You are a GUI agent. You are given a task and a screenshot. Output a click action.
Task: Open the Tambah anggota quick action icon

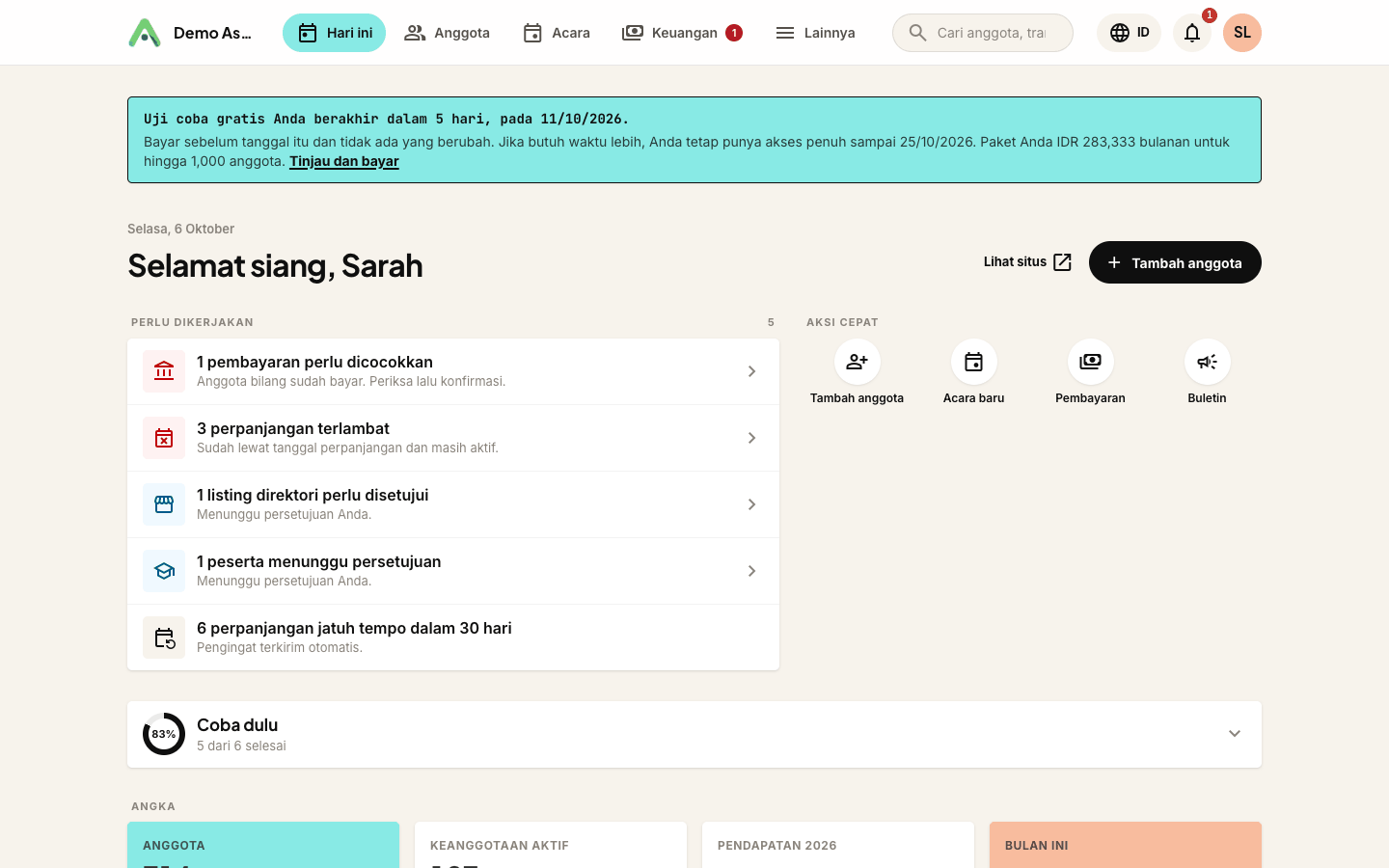pyautogui.click(x=857, y=362)
